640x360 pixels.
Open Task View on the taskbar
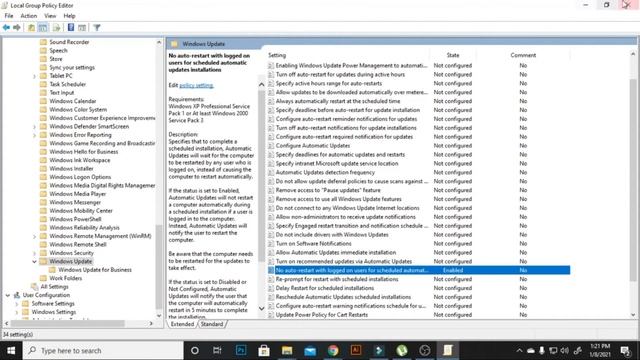click(x=217, y=350)
